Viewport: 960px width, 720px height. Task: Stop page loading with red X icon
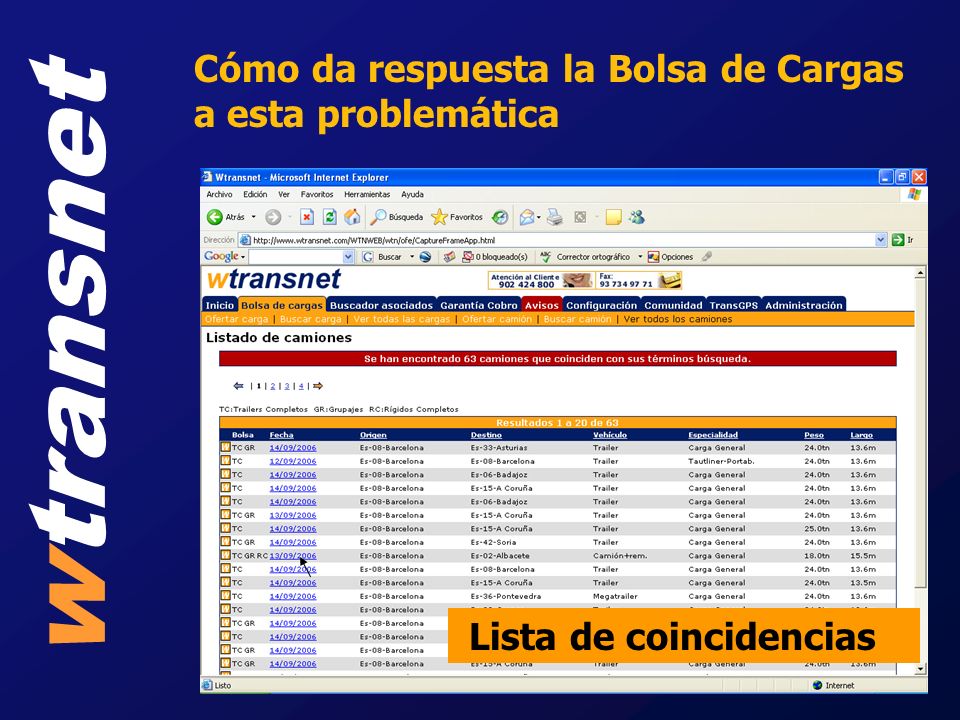pyautogui.click(x=307, y=217)
